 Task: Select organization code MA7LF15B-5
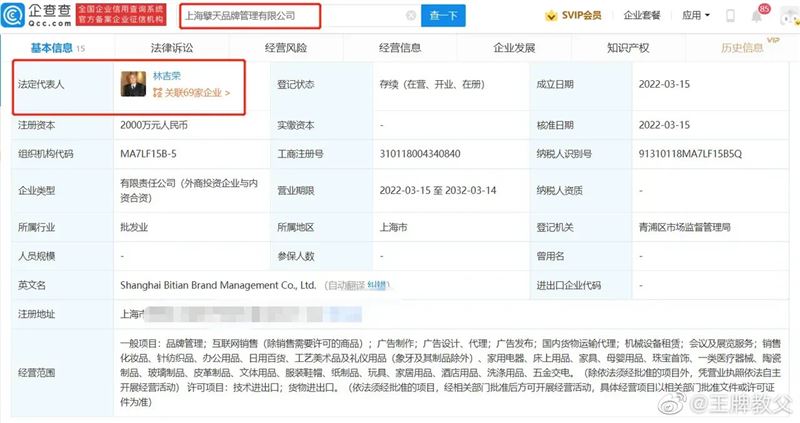(148, 154)
